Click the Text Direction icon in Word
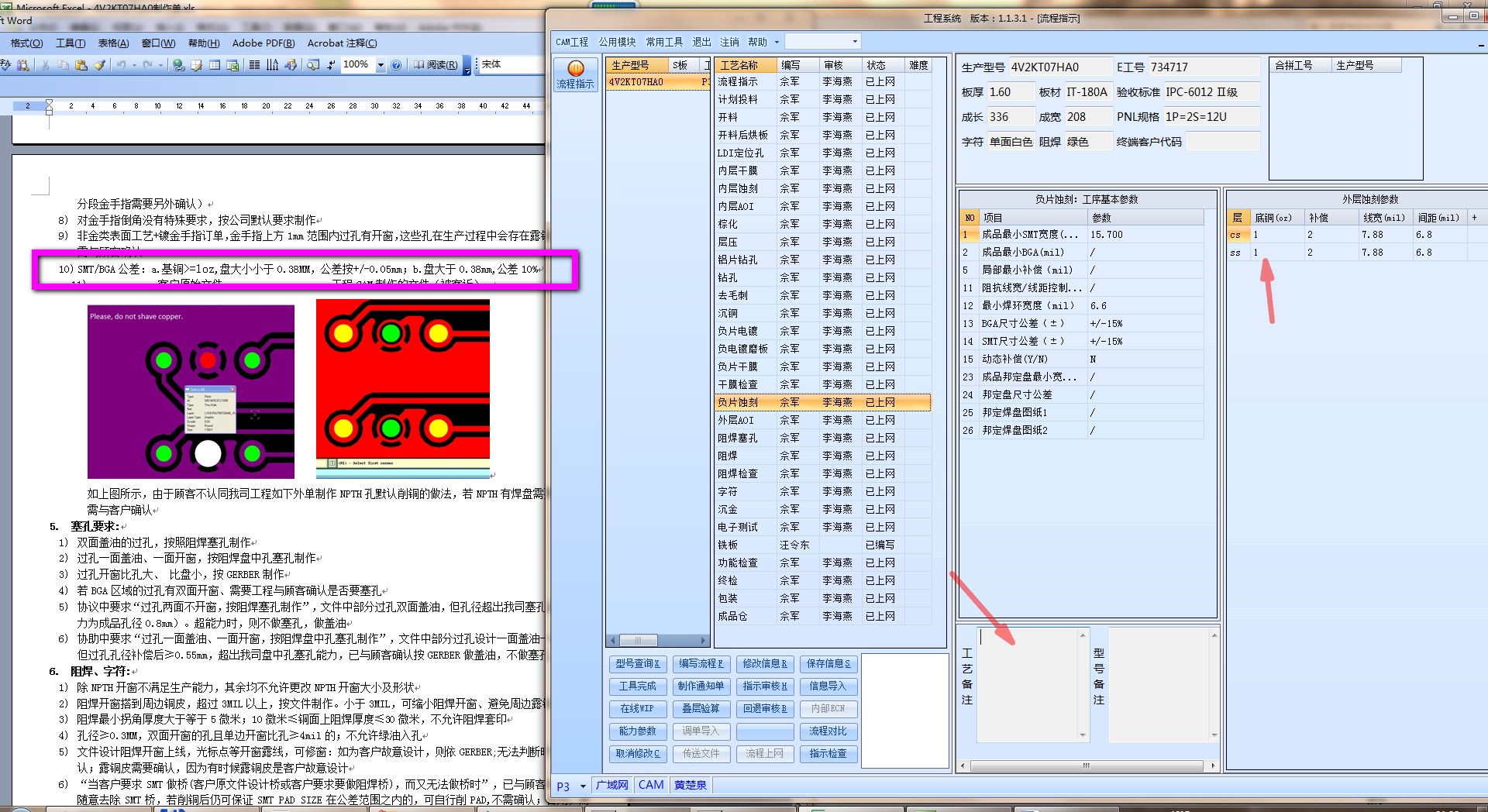 [272, 65]
